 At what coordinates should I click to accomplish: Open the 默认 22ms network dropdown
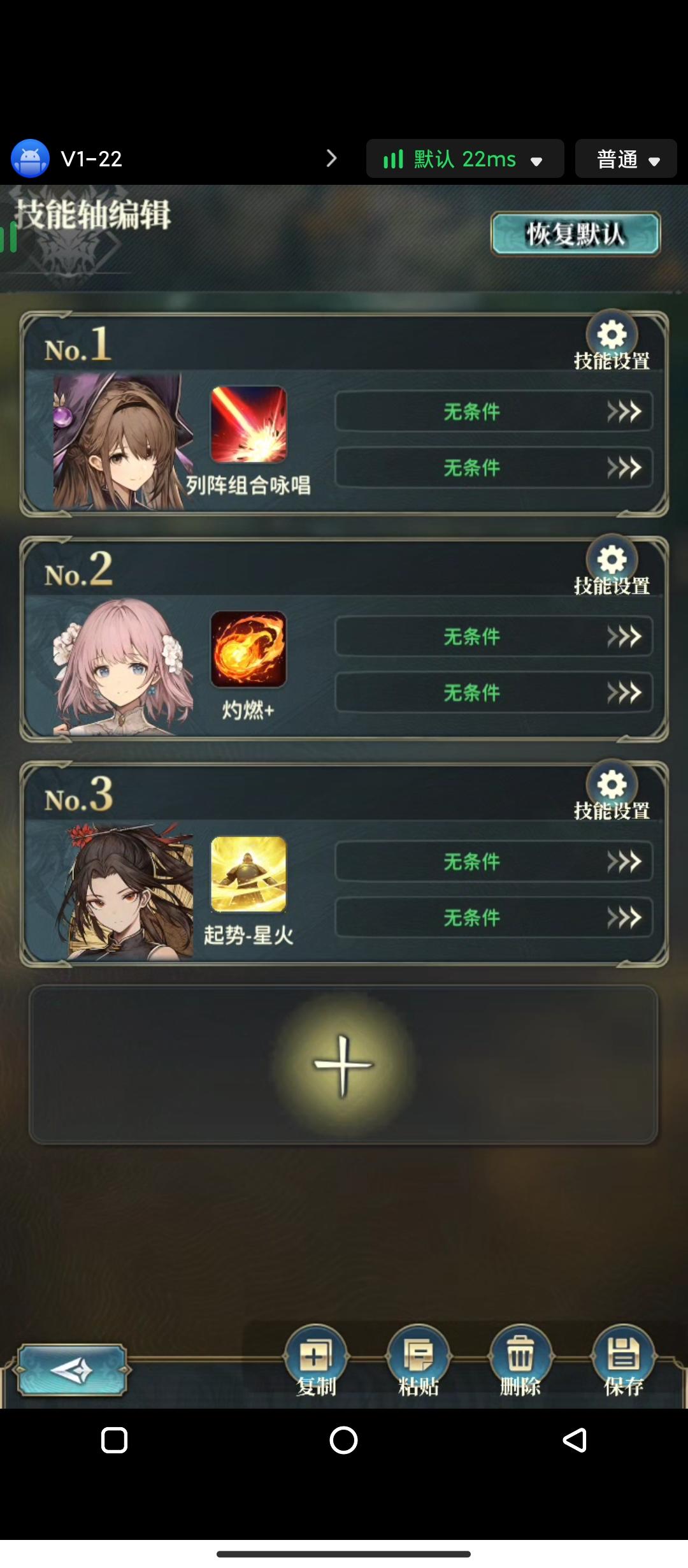coord(465,159)
